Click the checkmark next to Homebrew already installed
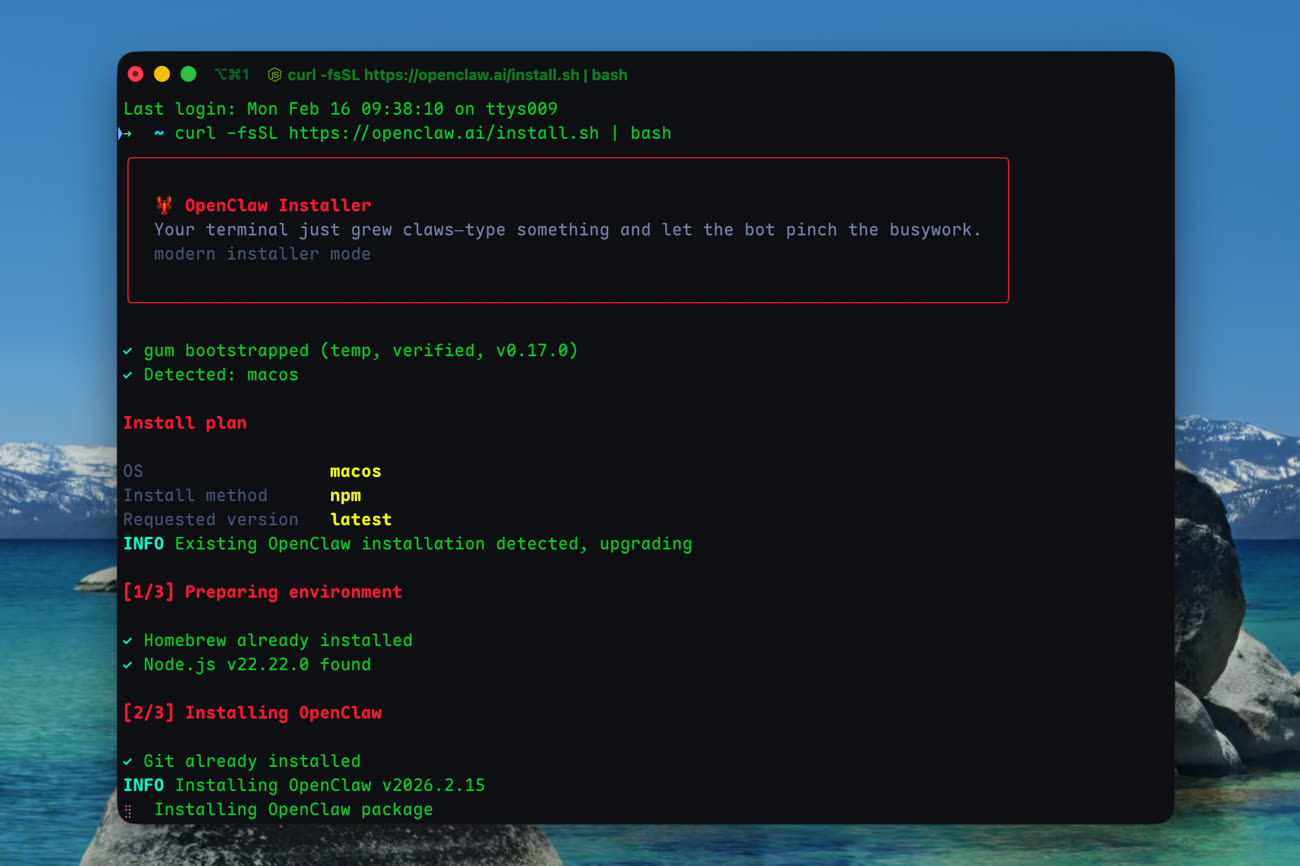 pos(128,640)
